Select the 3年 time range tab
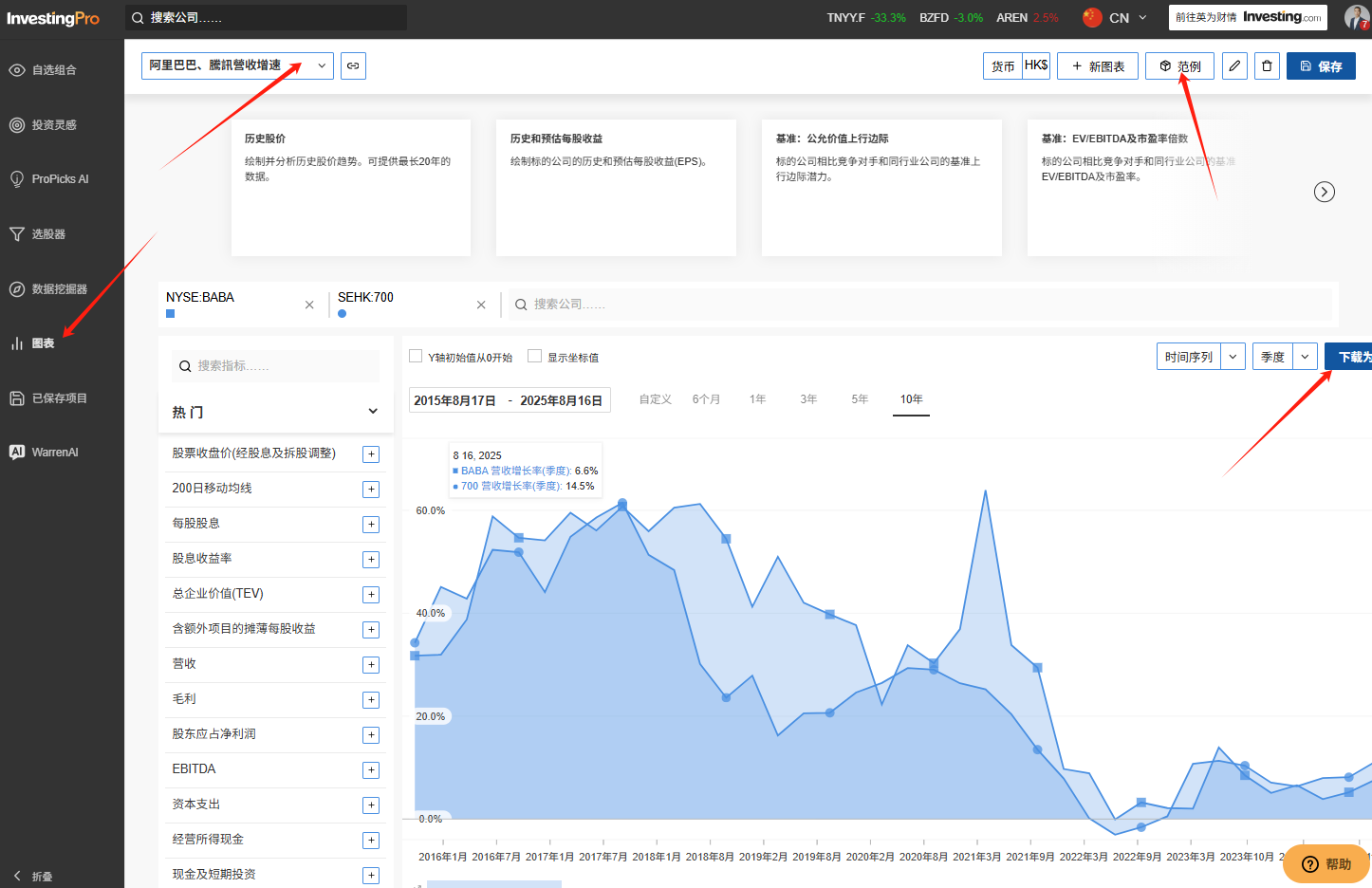The width and height of the screenshot is (1372, 888). coord(808,399)
